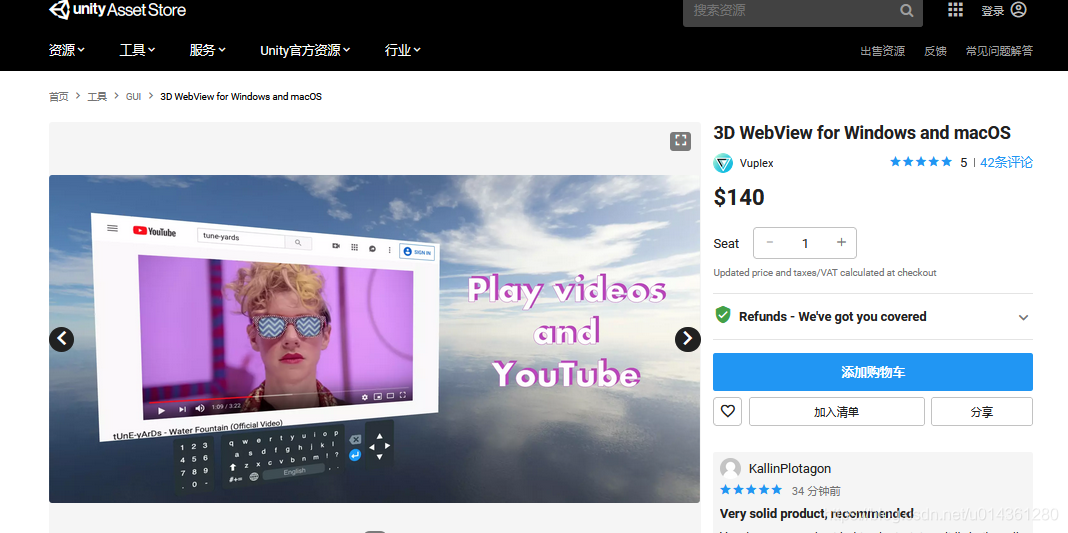
Task: Expand the Refunds section chevron
Action: [x=1023, y=317]
